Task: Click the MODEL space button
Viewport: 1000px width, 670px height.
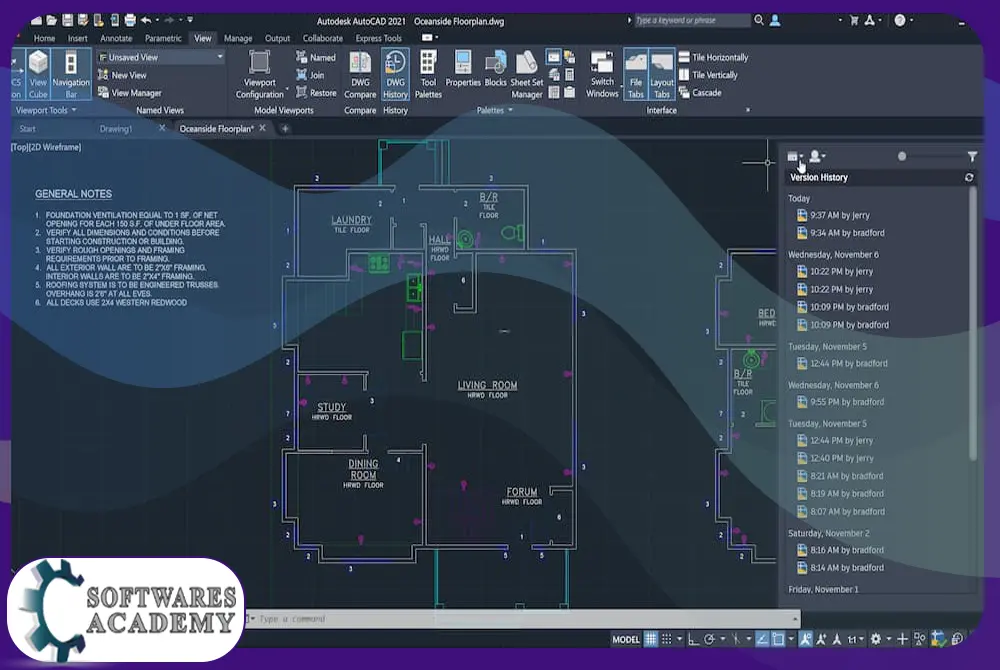Action: point(626,639)
